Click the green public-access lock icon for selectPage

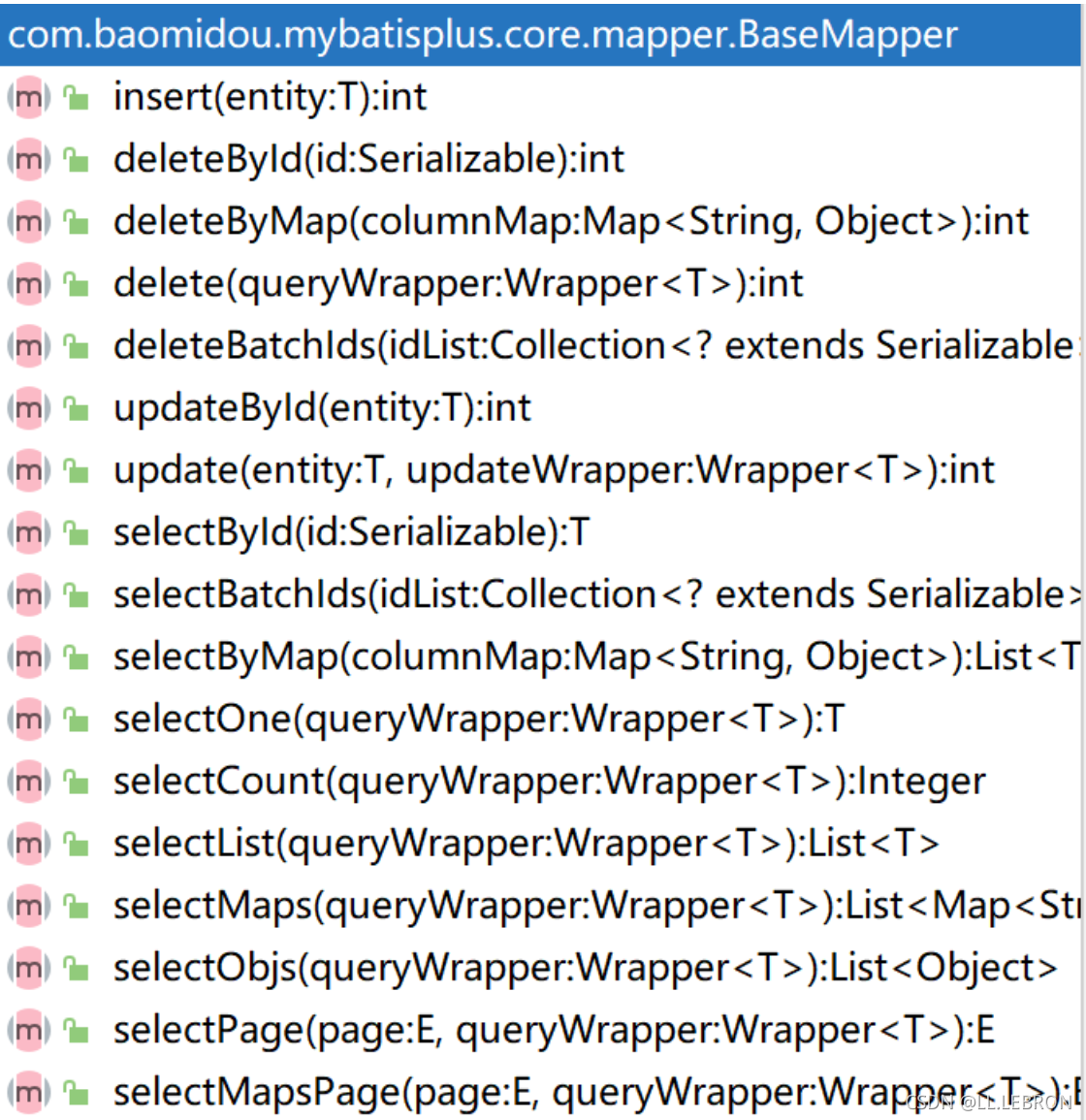coord(76,1030)
